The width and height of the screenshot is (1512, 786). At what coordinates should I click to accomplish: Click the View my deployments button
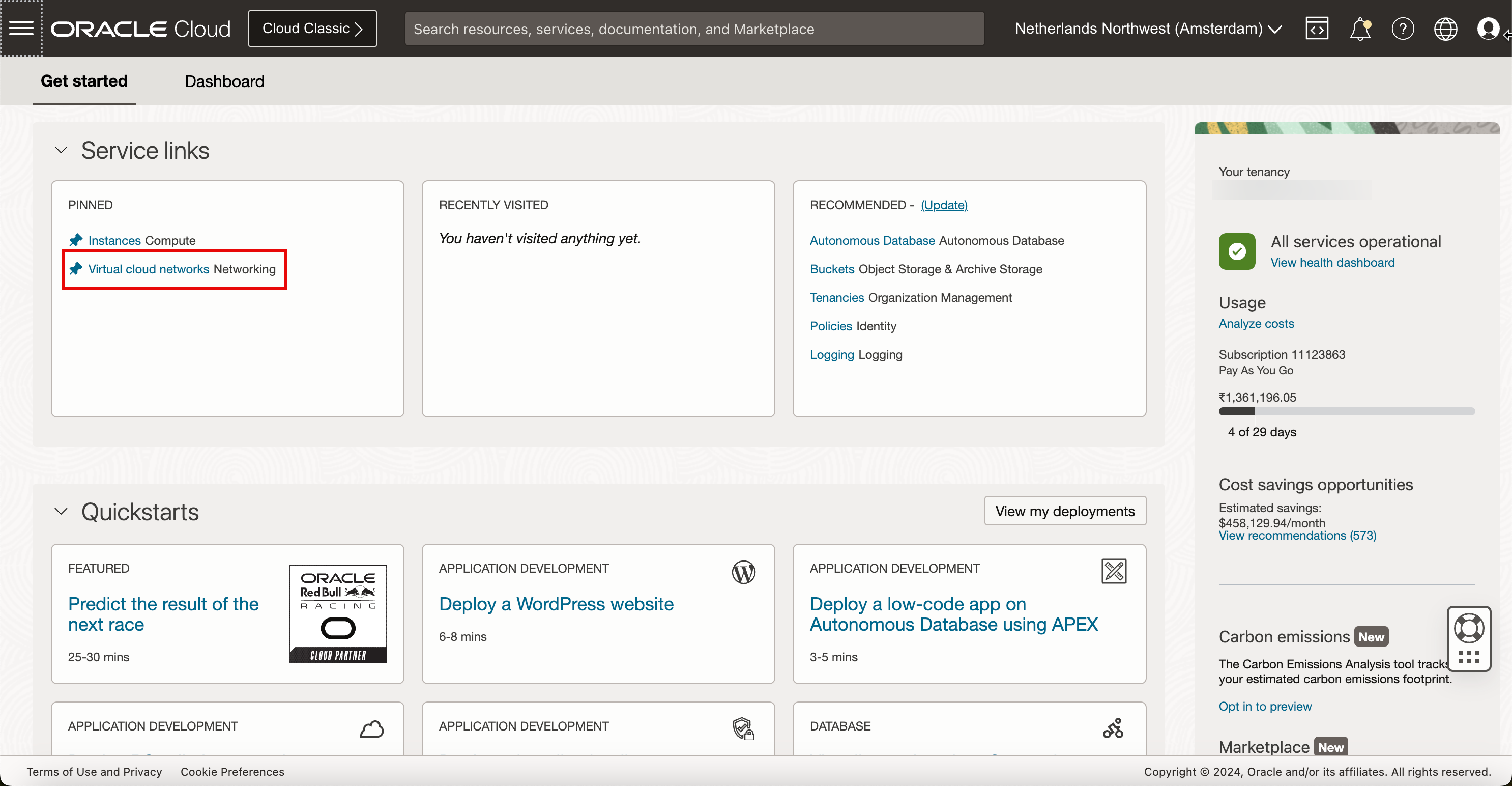point(1065,511)
